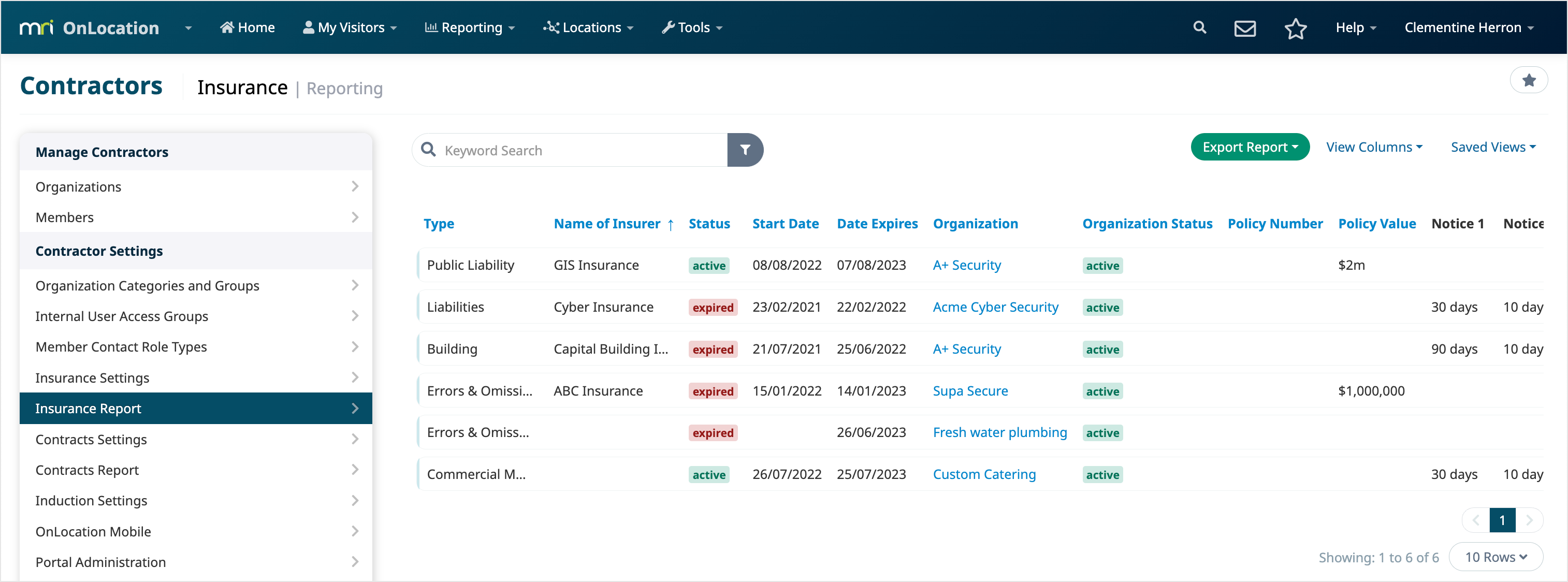This screenshot has height=582, width=1568.
Task: Sort by Policy Value column
Action: point(1376,223)
